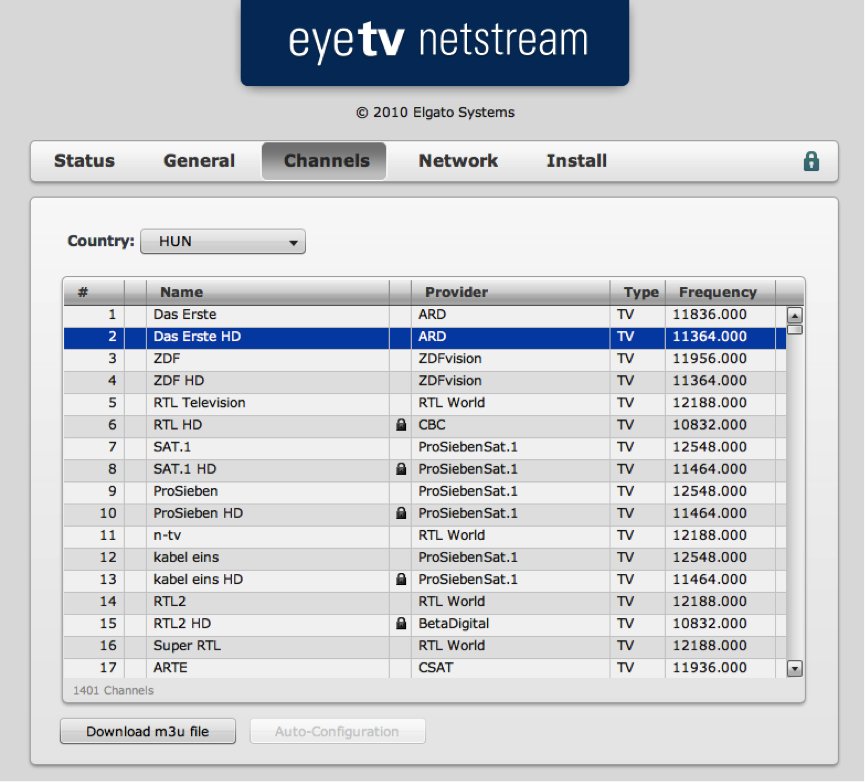Select the RTL2 channel name in row 14

[x=169, y=601]
